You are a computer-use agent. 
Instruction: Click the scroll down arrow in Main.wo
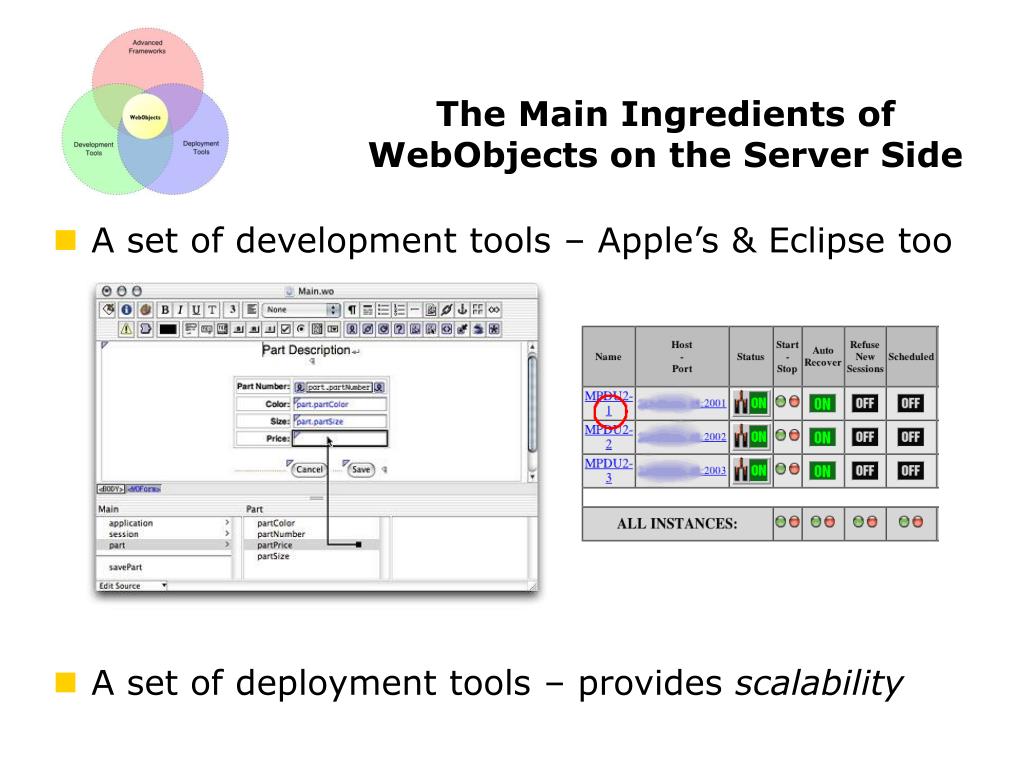(532, 477)
